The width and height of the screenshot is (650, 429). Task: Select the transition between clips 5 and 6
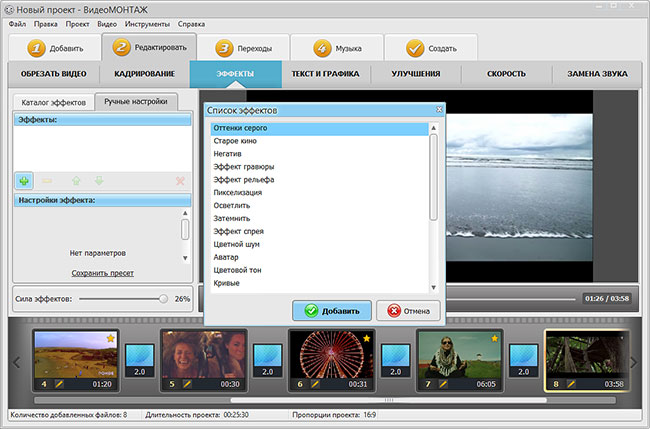click(x=267, y=360)
